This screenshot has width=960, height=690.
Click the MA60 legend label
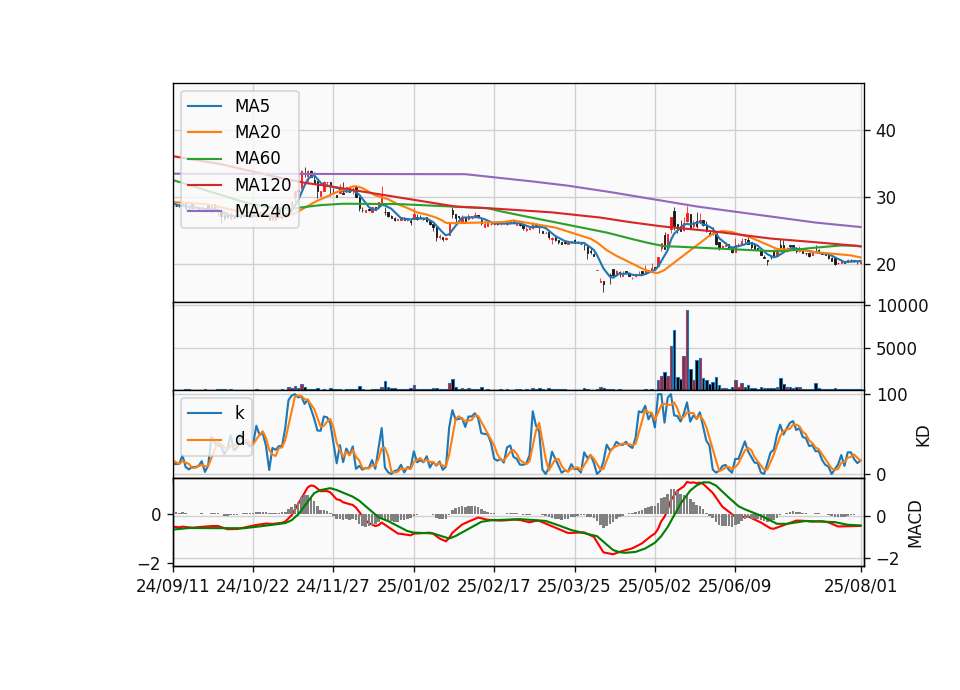pos(257,158)
